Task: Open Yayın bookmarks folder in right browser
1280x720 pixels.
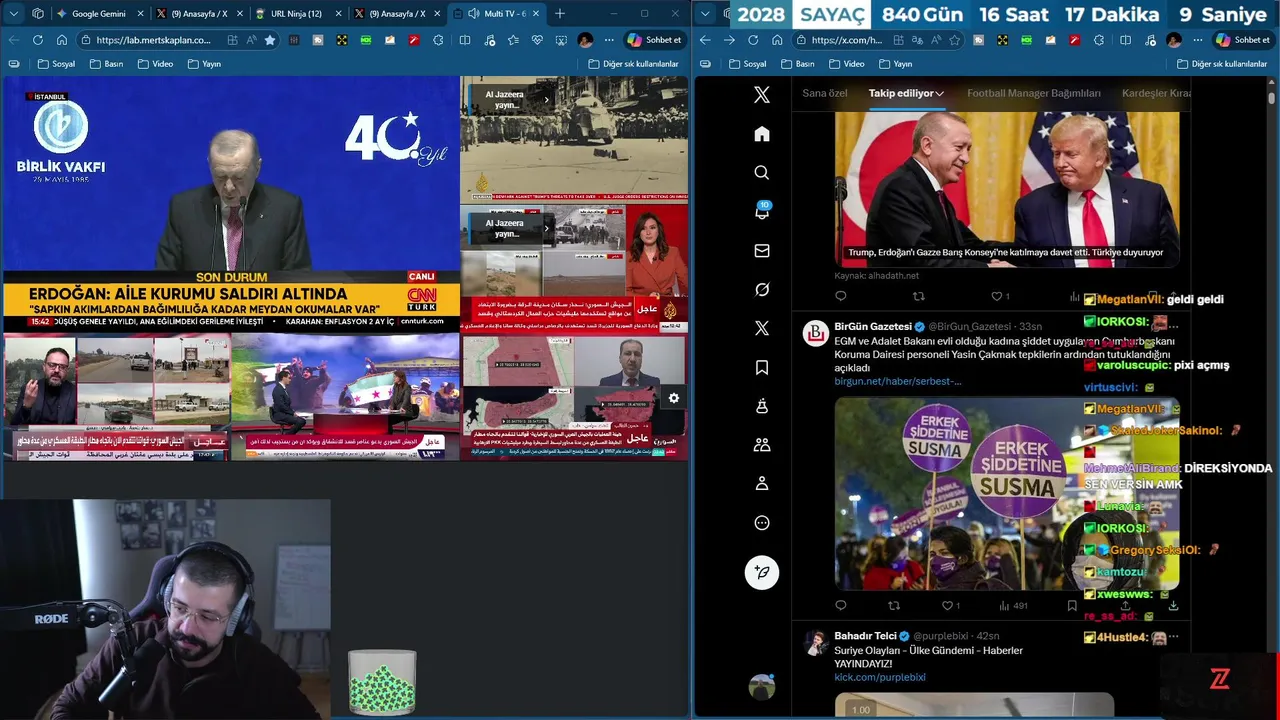Action: (x=894, y=63)
